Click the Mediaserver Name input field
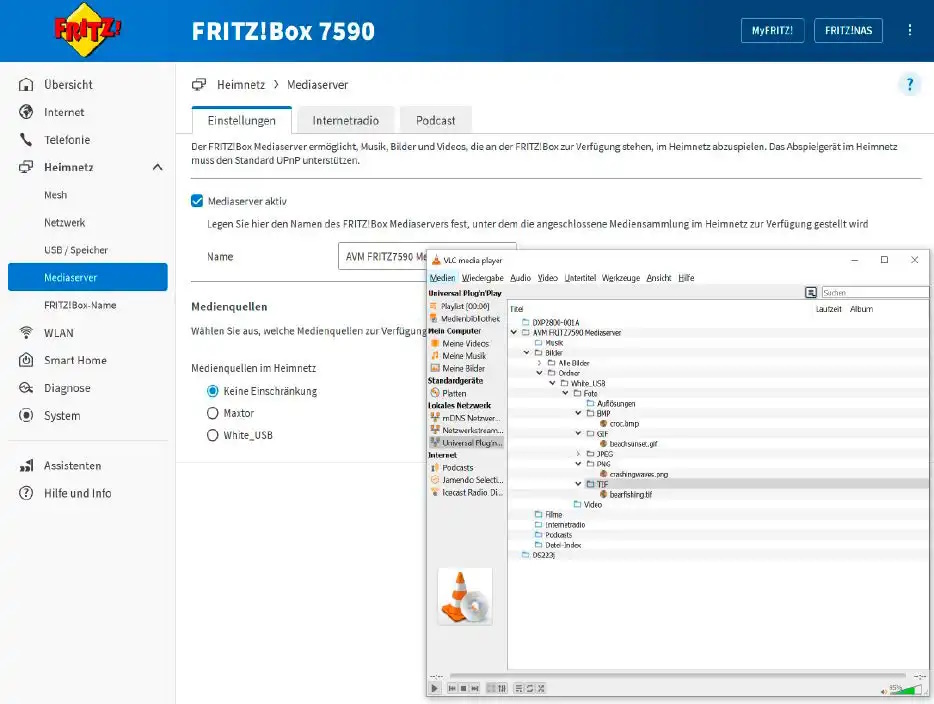Image resolution: width=934 pixels, height=704 pixels. [427, 256]
